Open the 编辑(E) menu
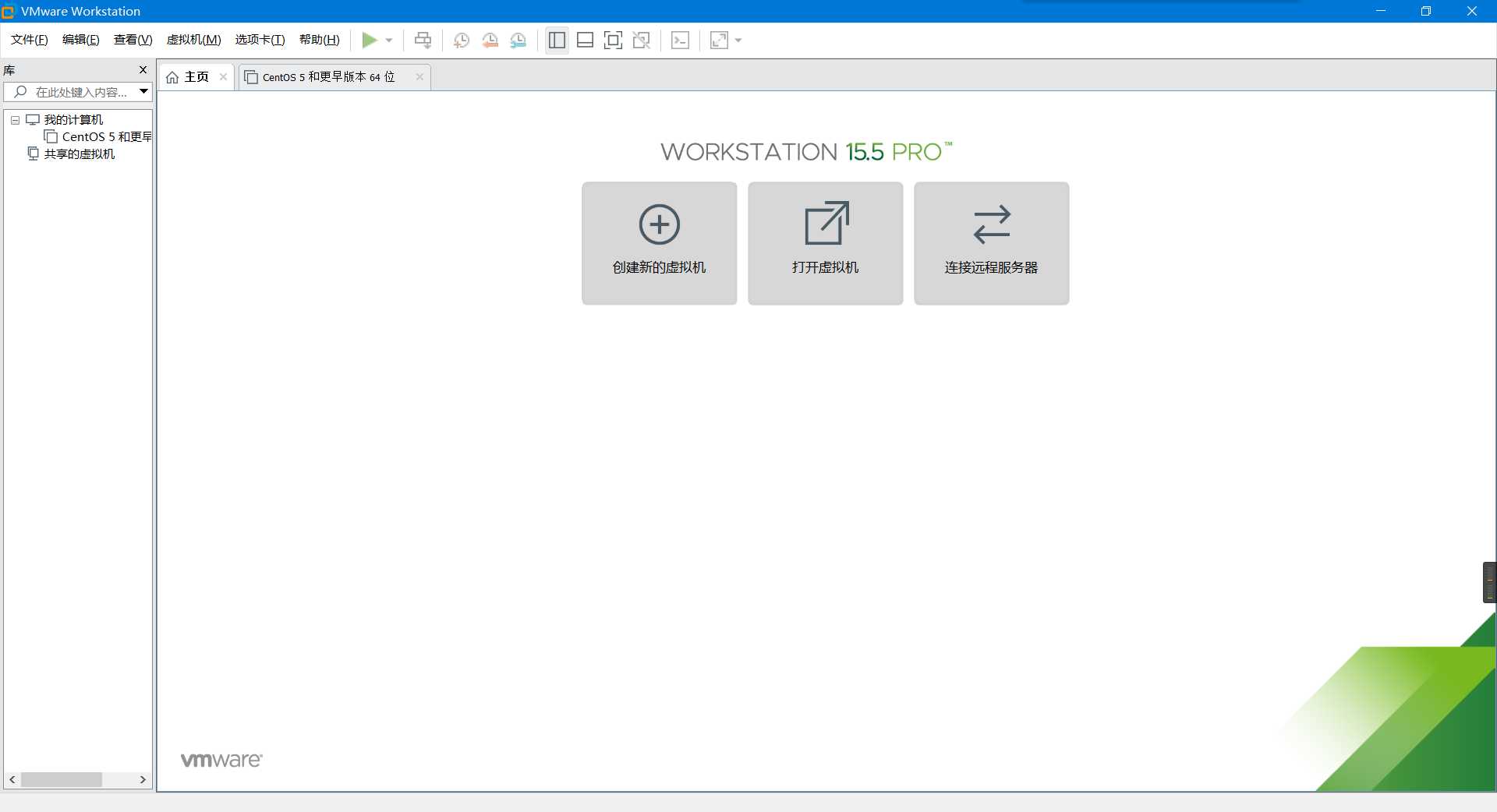Viewport: 1497px width, 812px height. click(x=81, y=40)
